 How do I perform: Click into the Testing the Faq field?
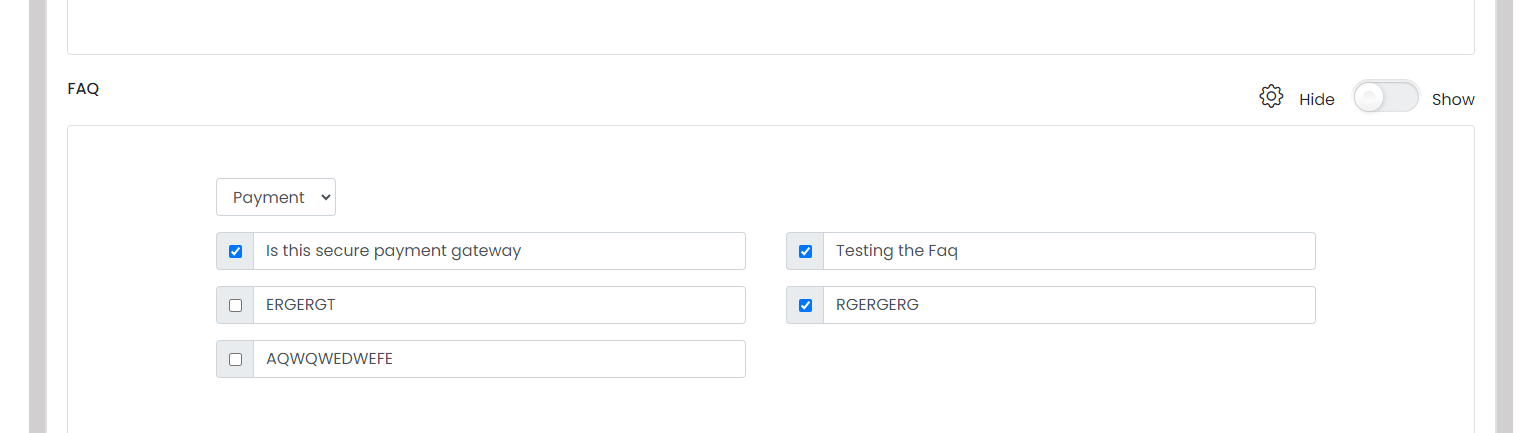(1069, 251)
